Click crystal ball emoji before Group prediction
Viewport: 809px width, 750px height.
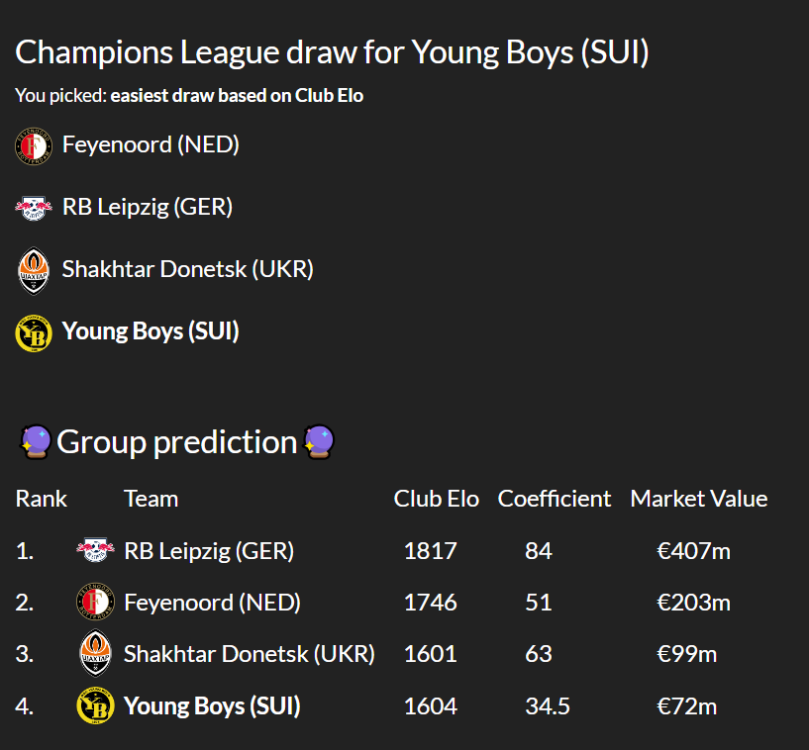tap(36, 442)
